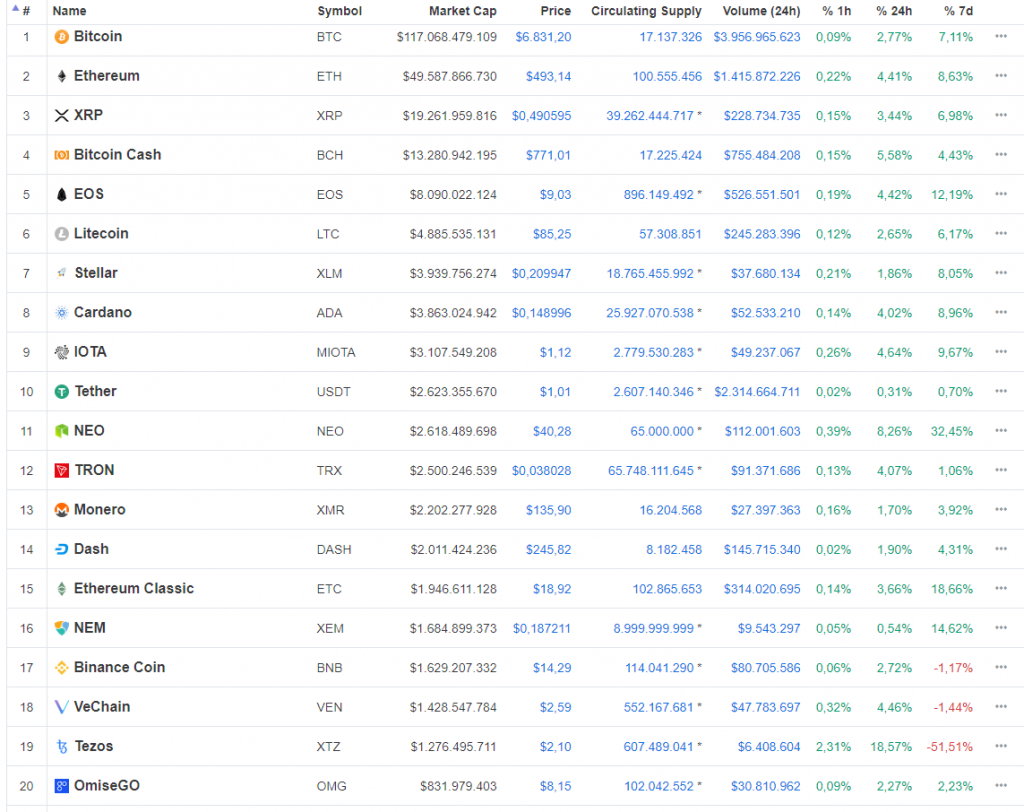Click the VeChain V icon
This screenshot has height=812, width=1024.
(61, 707)
